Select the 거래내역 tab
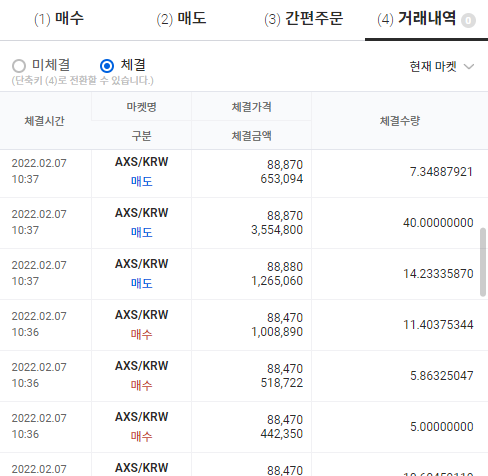The width and height of the screenshot is (488, 476). [x=426, y=18]
